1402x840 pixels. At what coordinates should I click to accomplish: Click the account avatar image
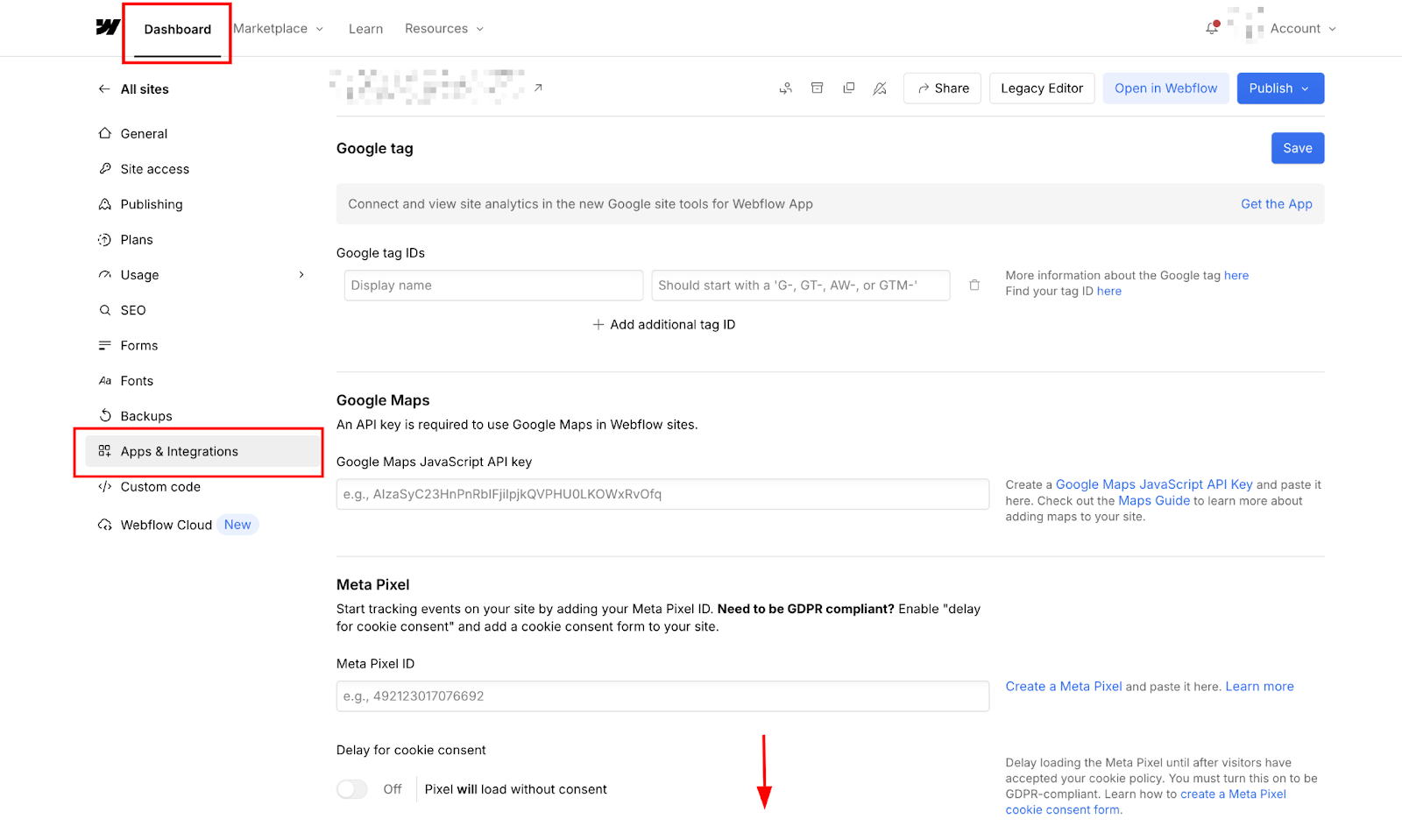pos(1245,25)
